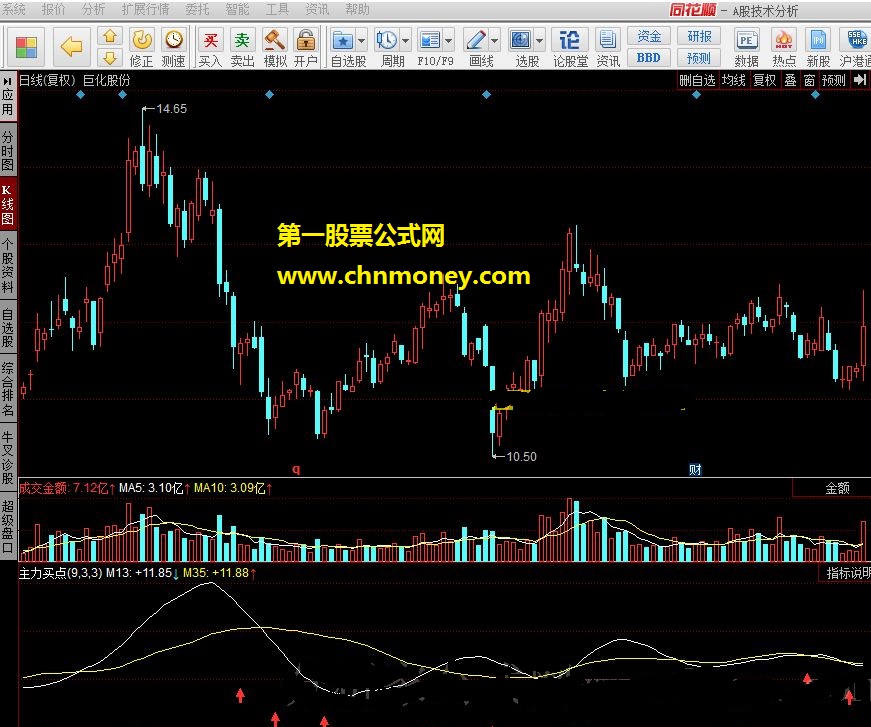Click the red q marker below chart
The image size is (871, 727).
pyautogui.click(x=296, y=469)
